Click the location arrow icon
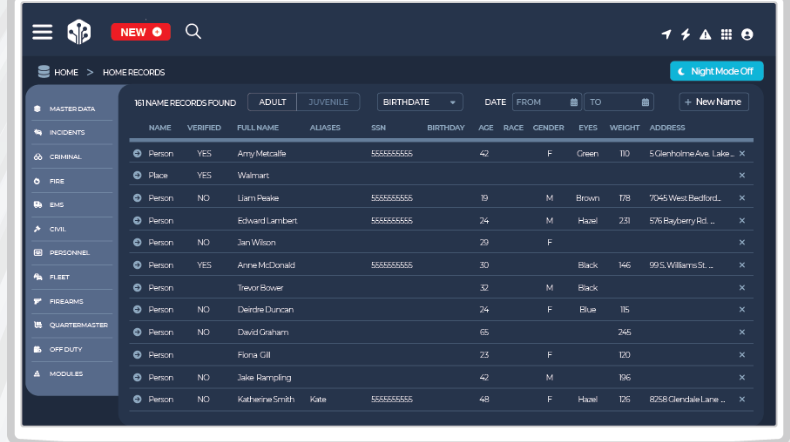Viewport: 790px width, 442px height. (666, 34)
